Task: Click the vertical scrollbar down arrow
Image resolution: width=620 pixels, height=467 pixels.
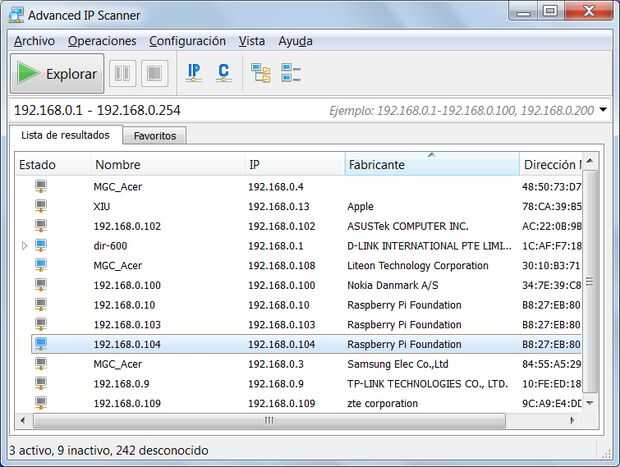Action: 590,403
